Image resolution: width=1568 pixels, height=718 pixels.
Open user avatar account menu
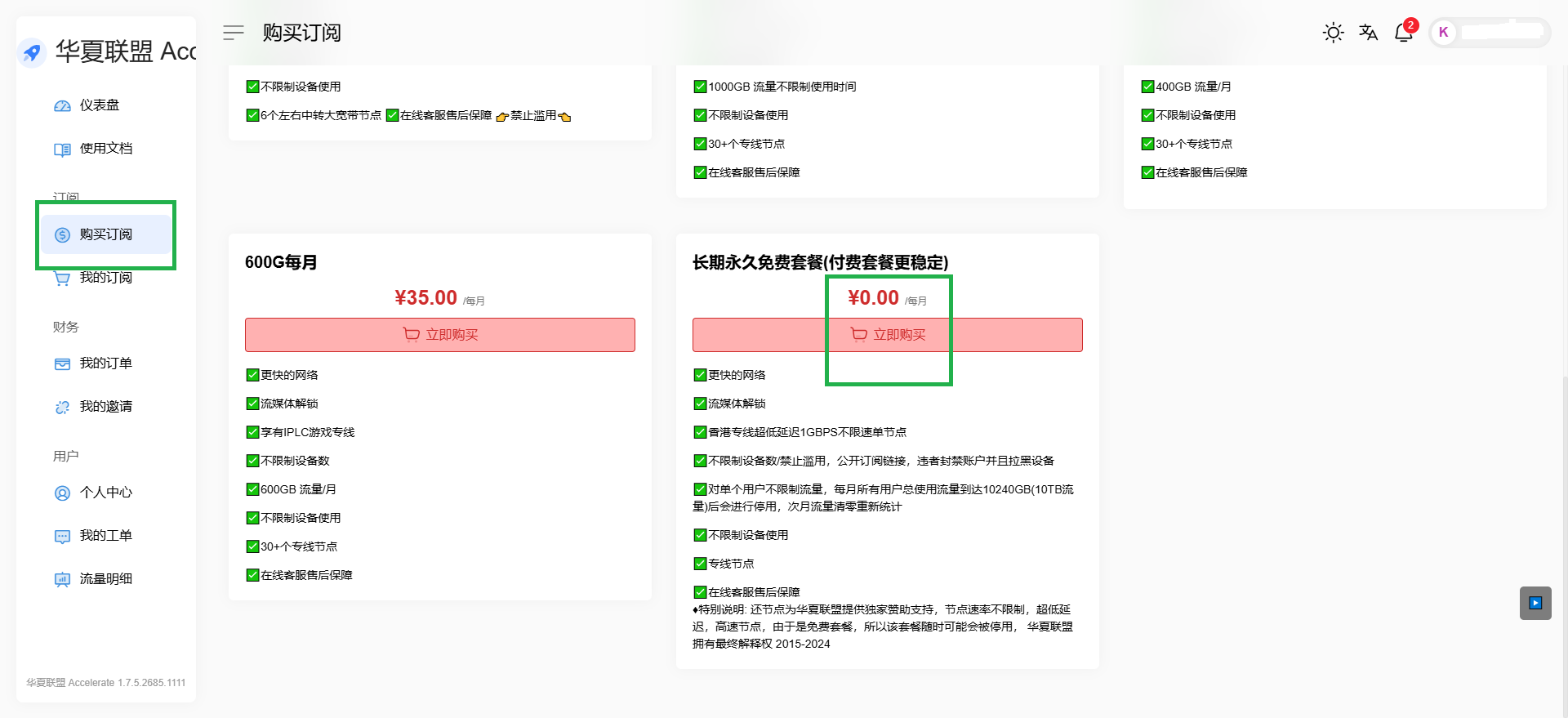click(1443, 33)
